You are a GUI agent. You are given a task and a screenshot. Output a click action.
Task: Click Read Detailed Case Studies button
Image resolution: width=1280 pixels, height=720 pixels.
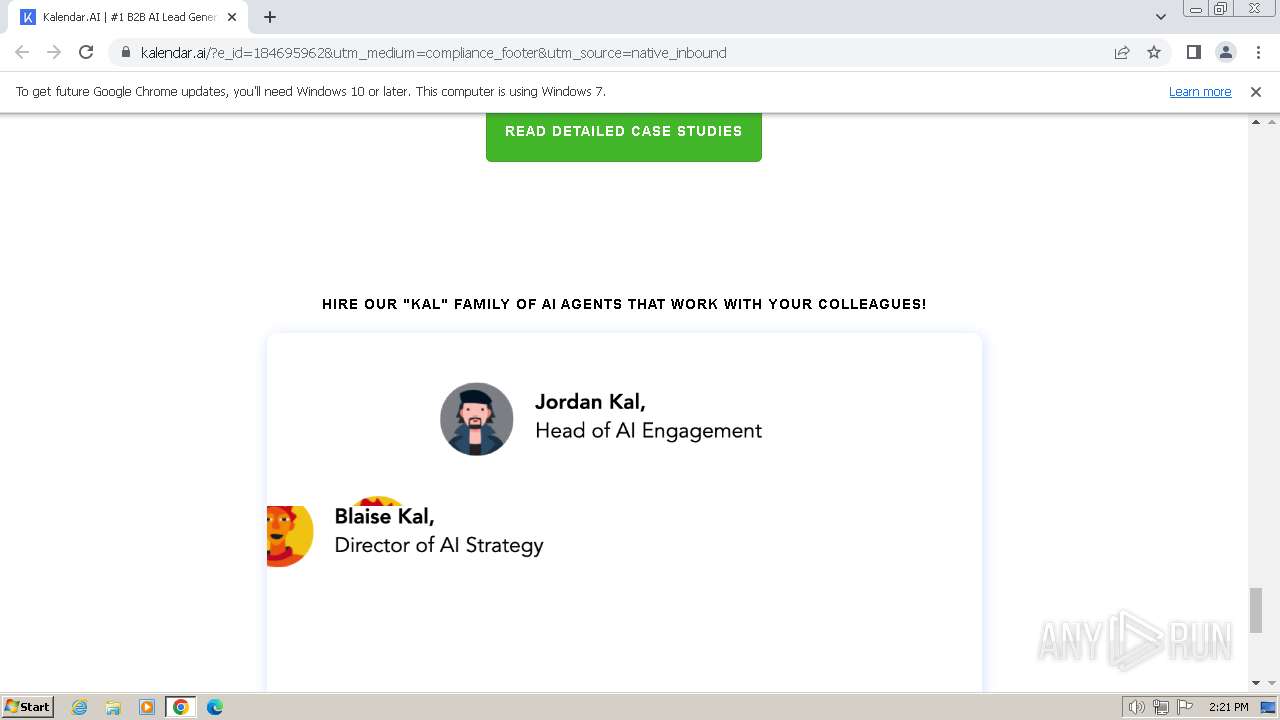click(624, 132)
